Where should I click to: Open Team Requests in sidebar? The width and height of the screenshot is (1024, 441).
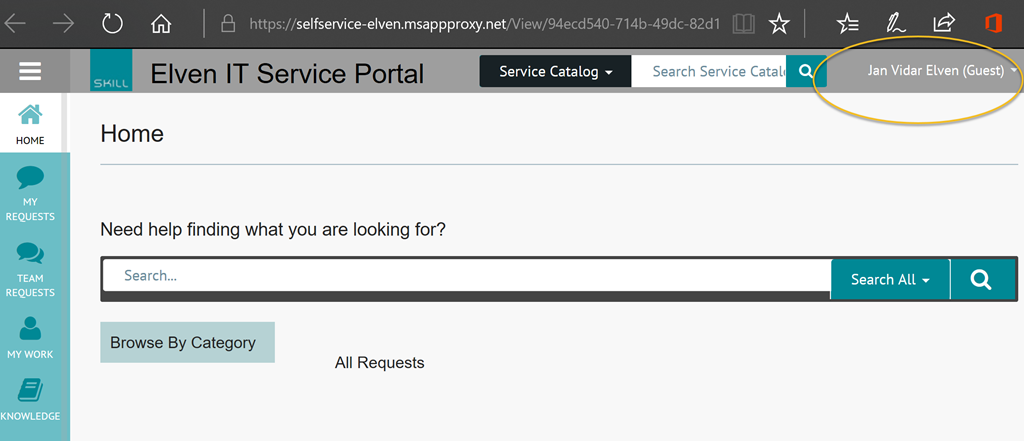(30, 268)
